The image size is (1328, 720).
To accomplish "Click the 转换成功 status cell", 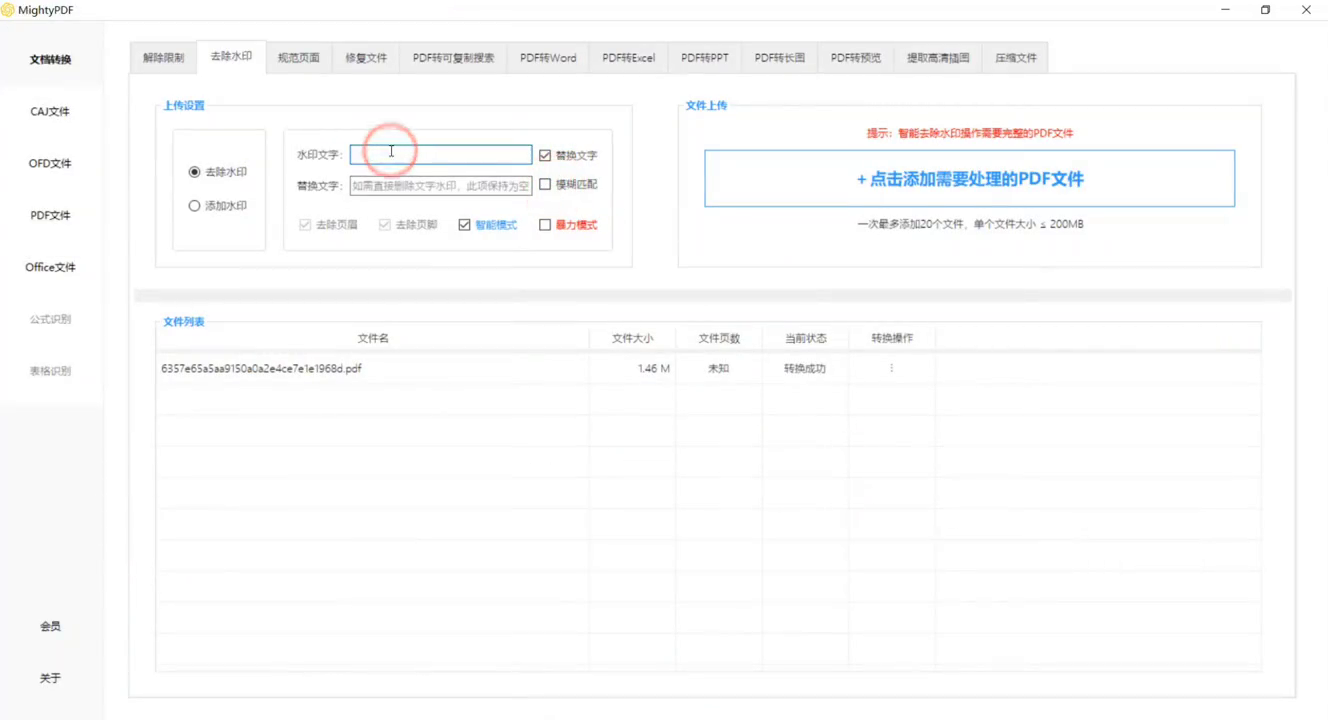I will pos(805,369).
